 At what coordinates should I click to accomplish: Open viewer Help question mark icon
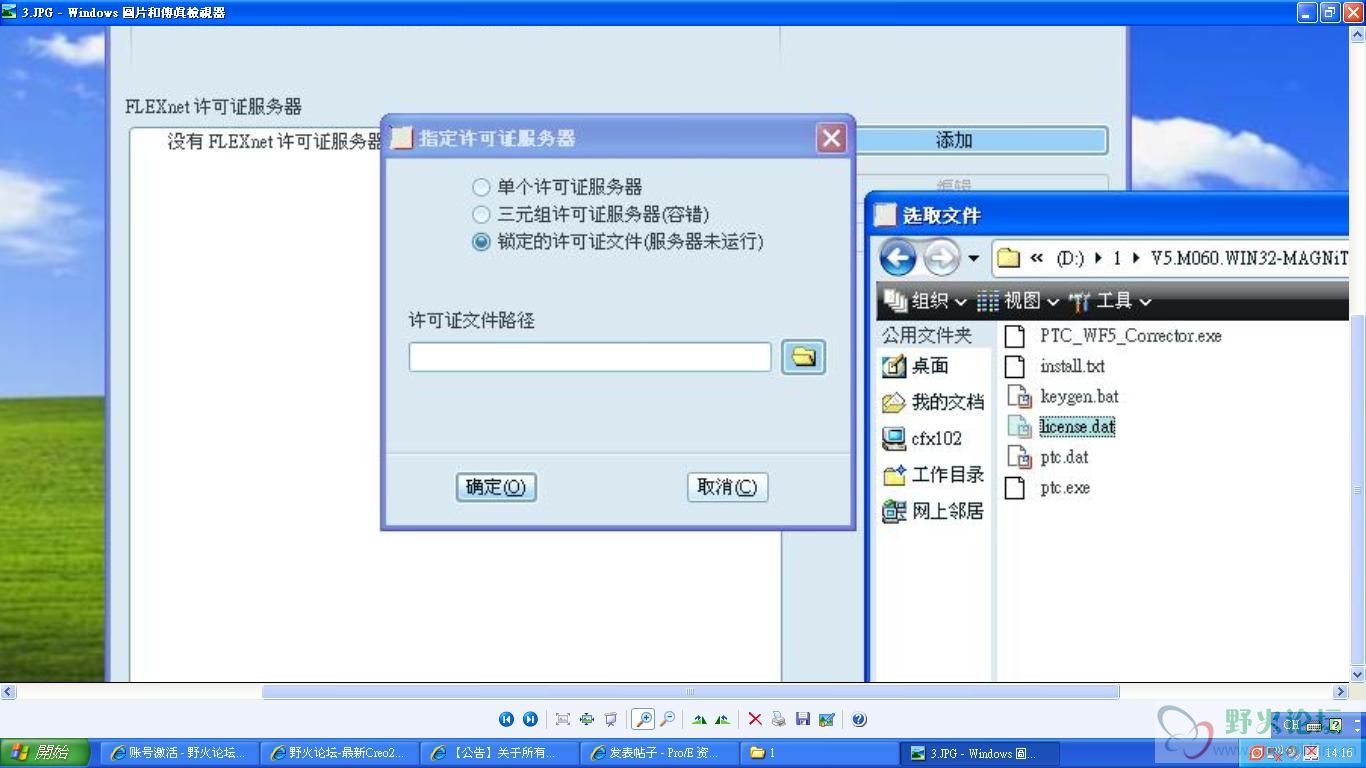click(859, 719)
